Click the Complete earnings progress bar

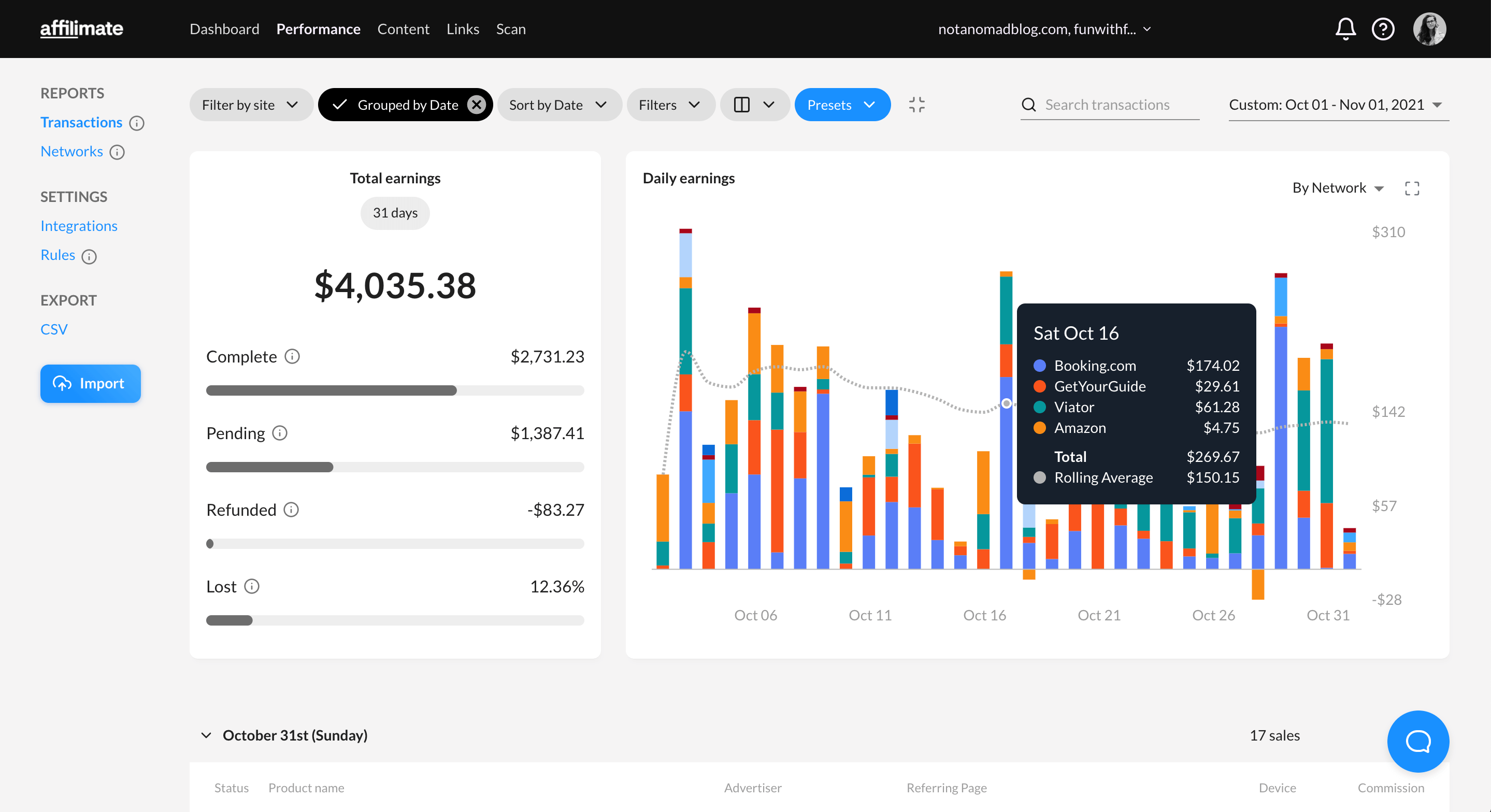395,390
